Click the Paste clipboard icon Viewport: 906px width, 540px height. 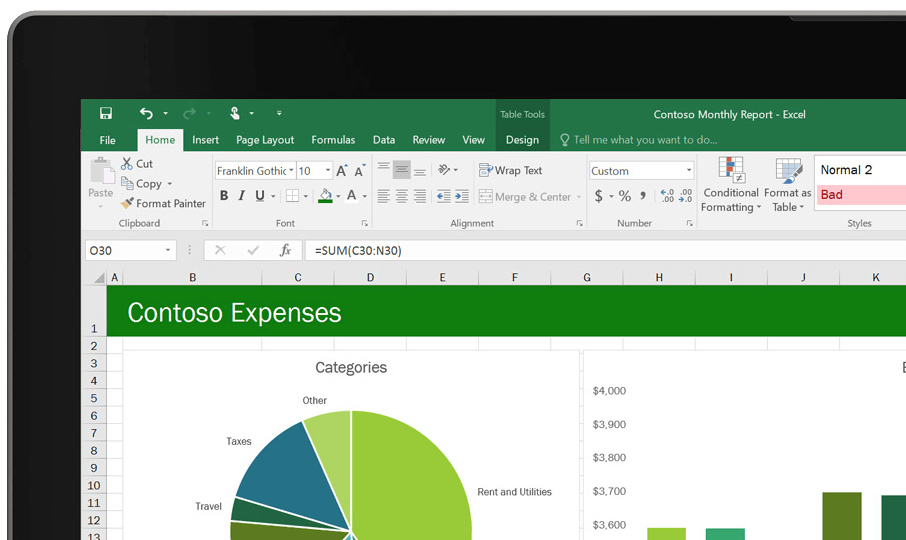[x=101, y=171]
